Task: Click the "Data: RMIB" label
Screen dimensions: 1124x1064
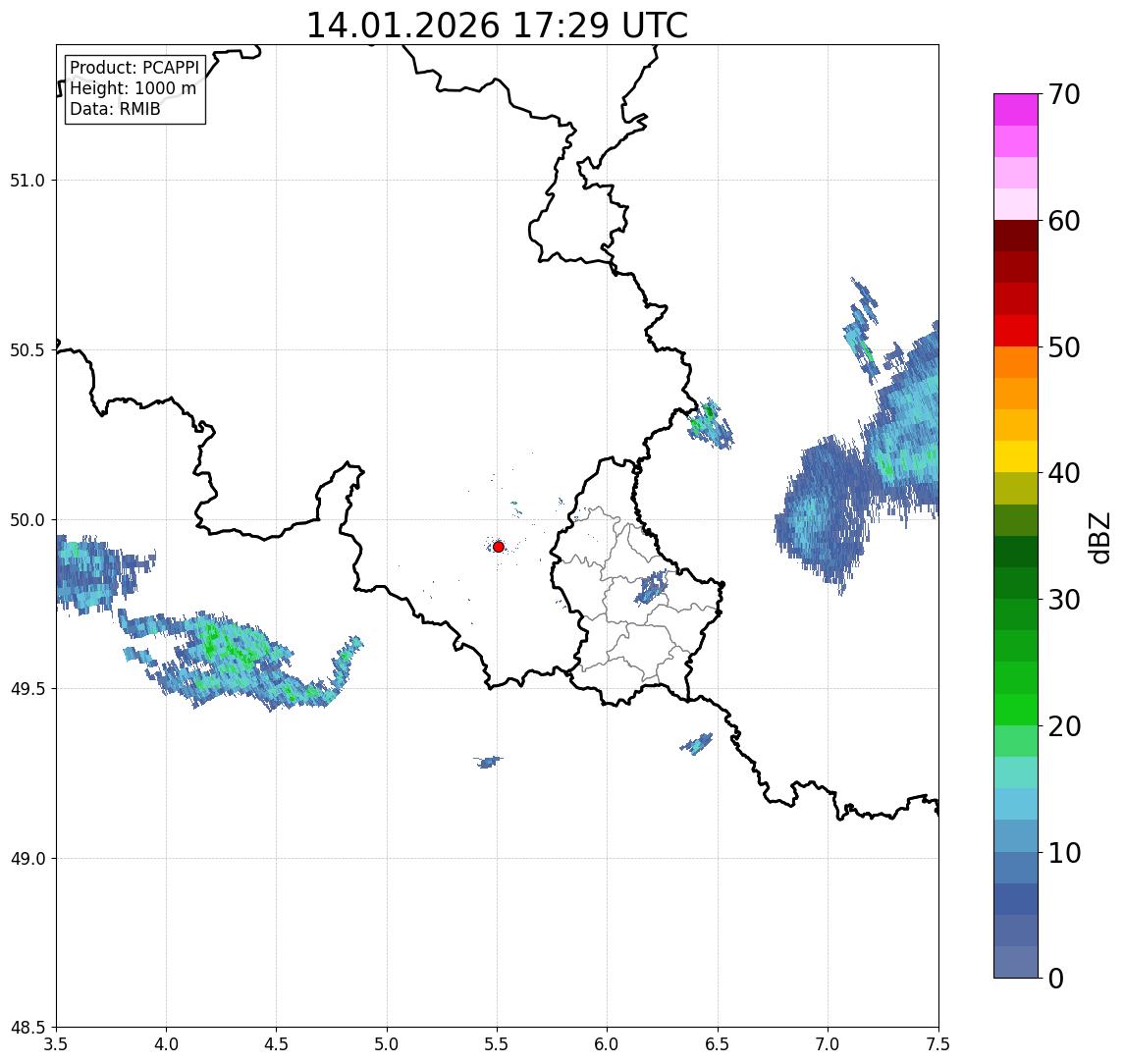Action: 115,109
